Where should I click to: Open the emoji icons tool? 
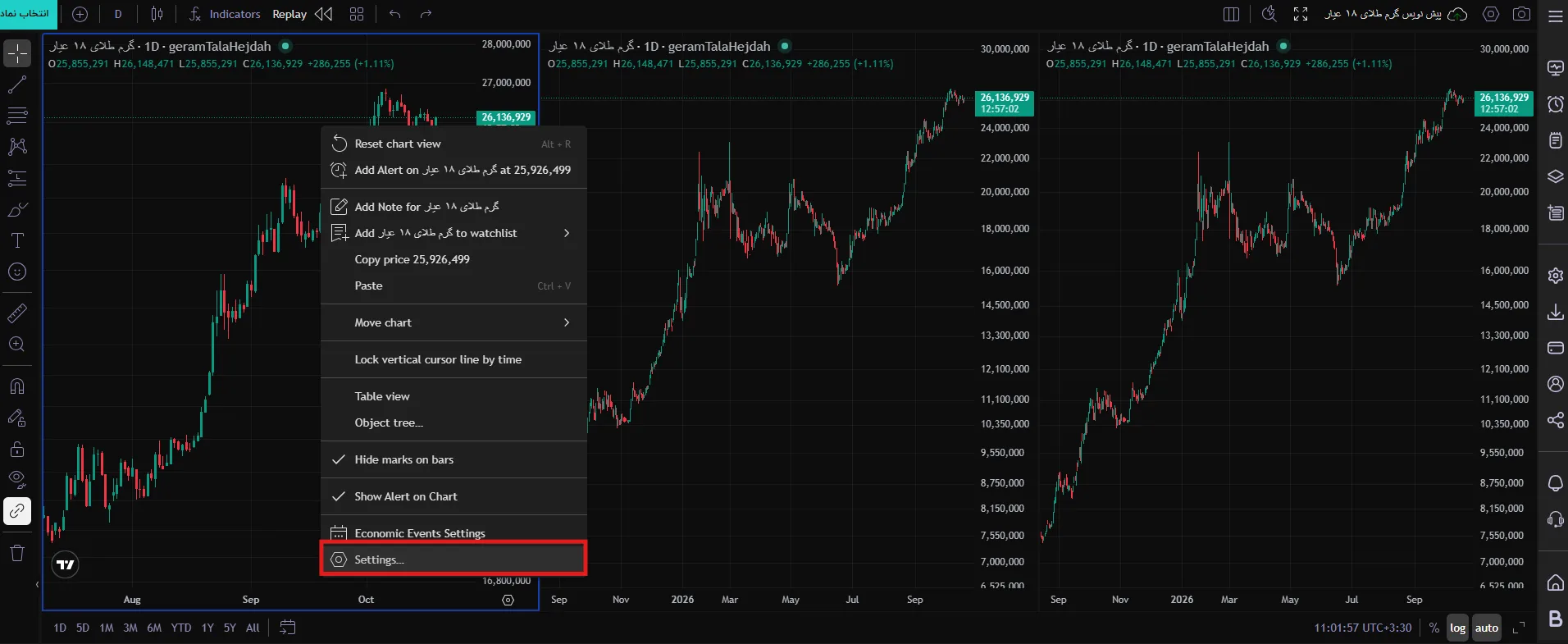(x=17, y=272)
